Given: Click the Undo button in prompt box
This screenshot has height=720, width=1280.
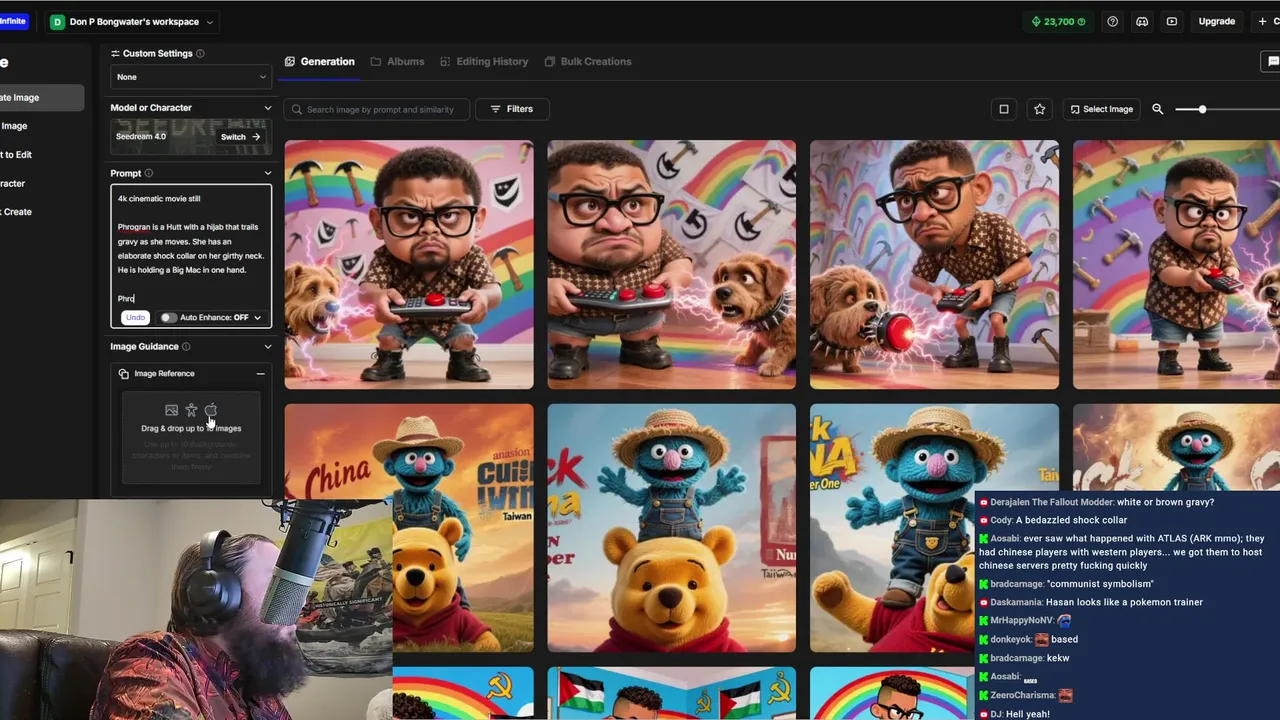Looking at the screenshot, I should (135, 318).
